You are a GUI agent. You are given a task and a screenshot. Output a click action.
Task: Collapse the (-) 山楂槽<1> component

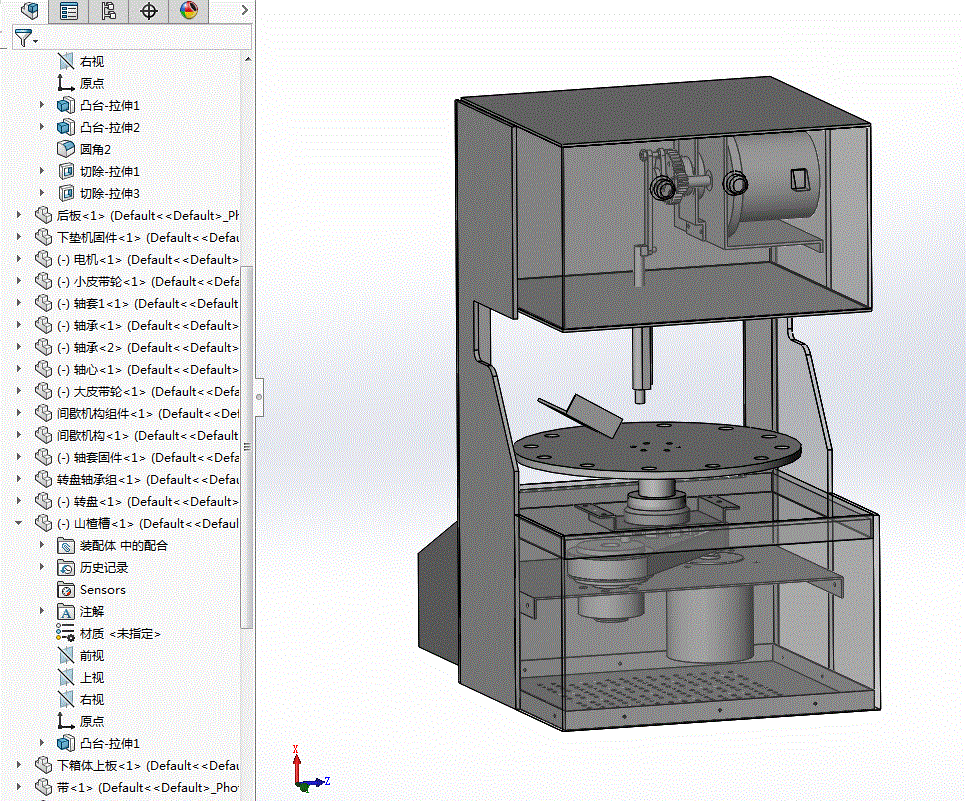point(19,523)
